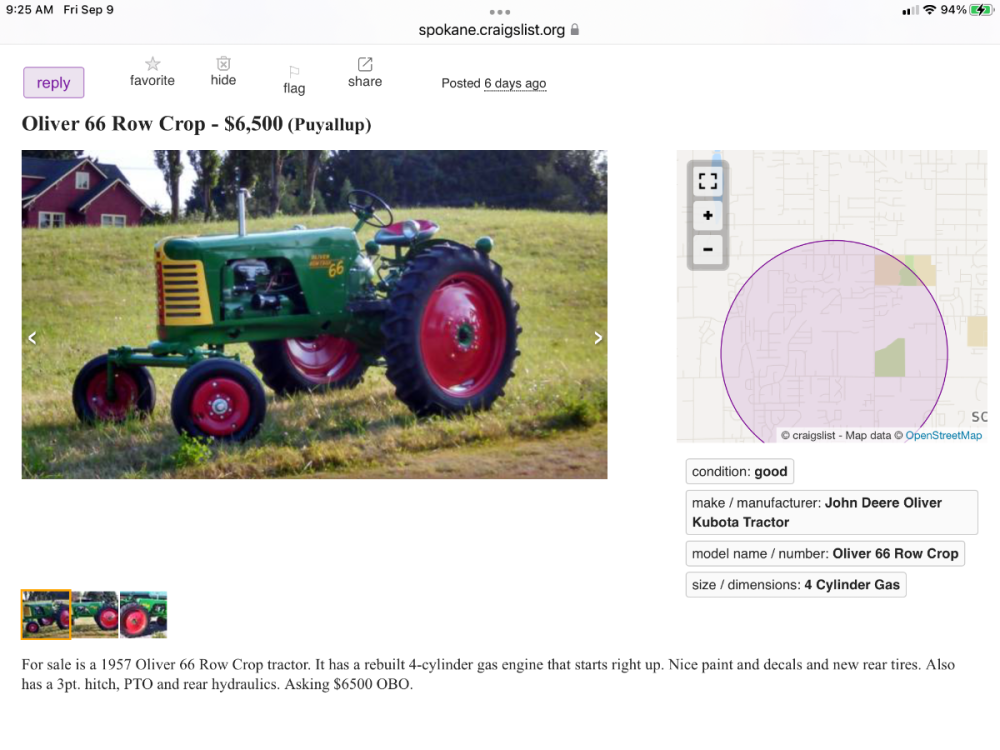The image size is (1000, 750).
Task: Flag this Oliver tractor listing
Action: point(294,72)
